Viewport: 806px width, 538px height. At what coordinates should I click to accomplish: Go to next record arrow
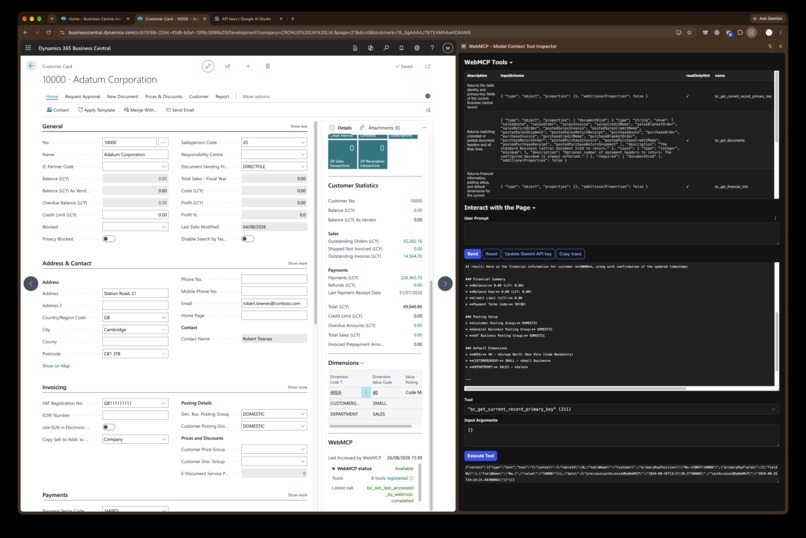tap(445, 283)
